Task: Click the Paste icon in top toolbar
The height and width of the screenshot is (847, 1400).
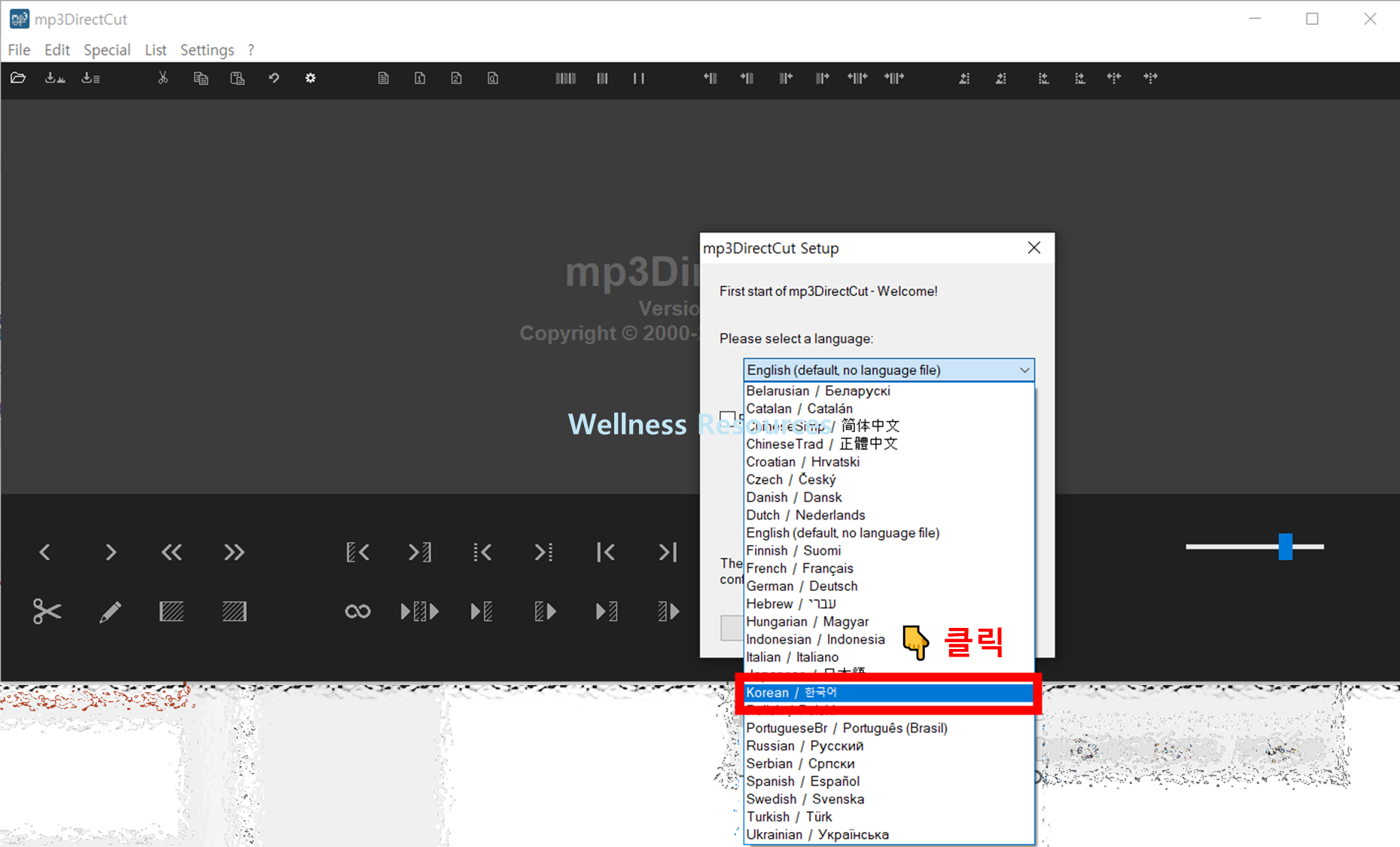Action: [x=237, y=78]
